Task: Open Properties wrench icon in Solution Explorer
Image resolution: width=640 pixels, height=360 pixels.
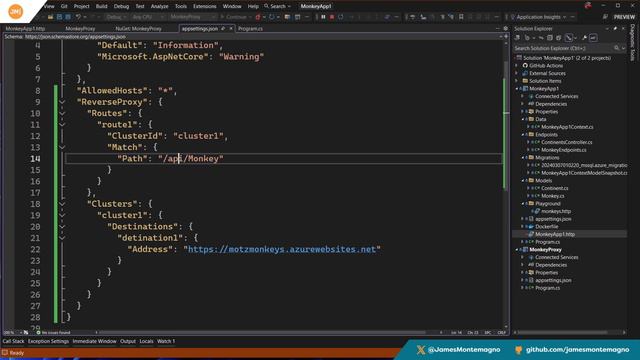Action: (x=584, y=38)
